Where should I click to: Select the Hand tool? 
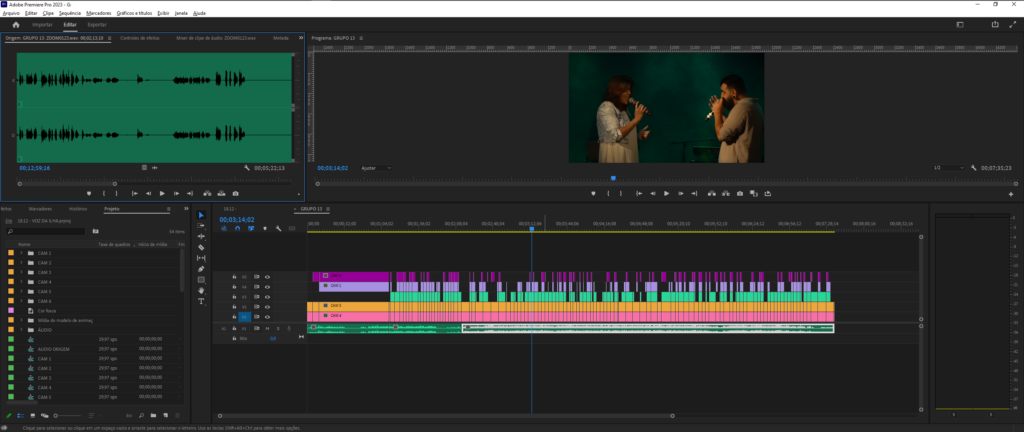coord(201,290)
